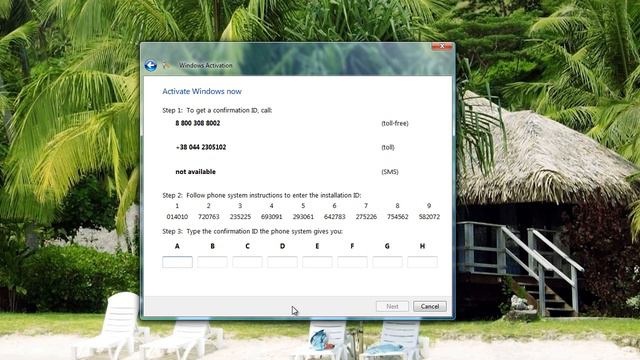Click the 'Windows Activation' title text
The height and width of the screenshot is (360, 640).
pyautogui.click(x=205, y=65)
